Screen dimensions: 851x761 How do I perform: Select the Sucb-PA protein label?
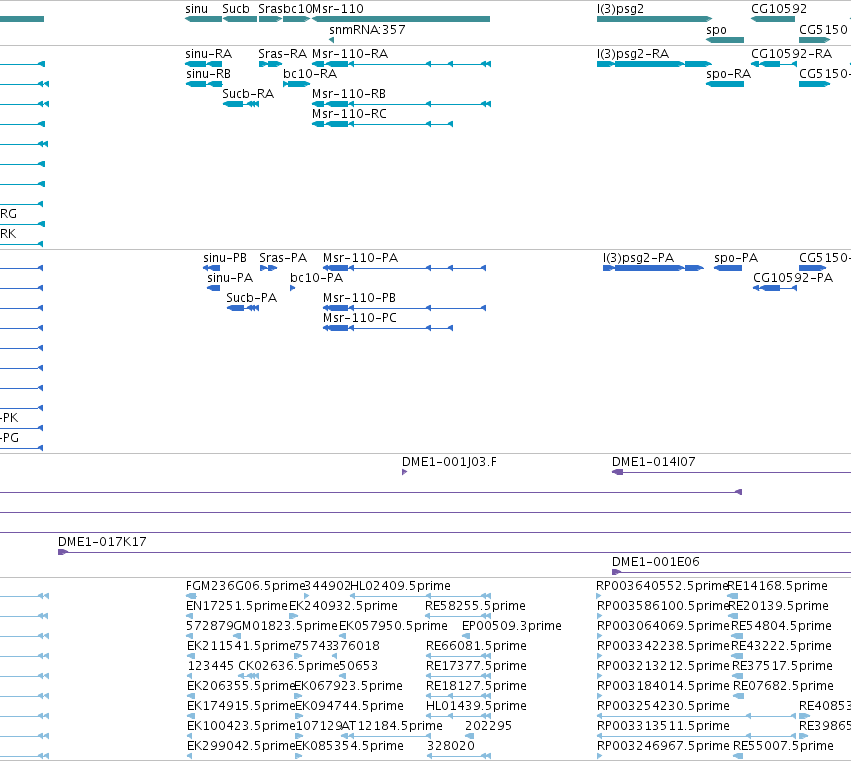tap(251, 298)
